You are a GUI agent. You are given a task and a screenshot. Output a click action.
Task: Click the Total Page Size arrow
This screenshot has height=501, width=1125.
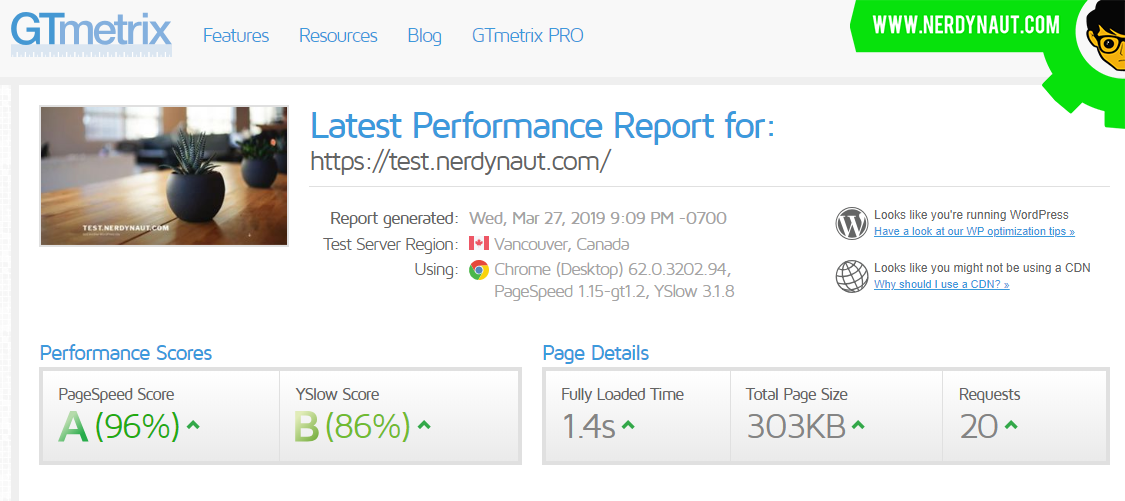tap(857, 425)
